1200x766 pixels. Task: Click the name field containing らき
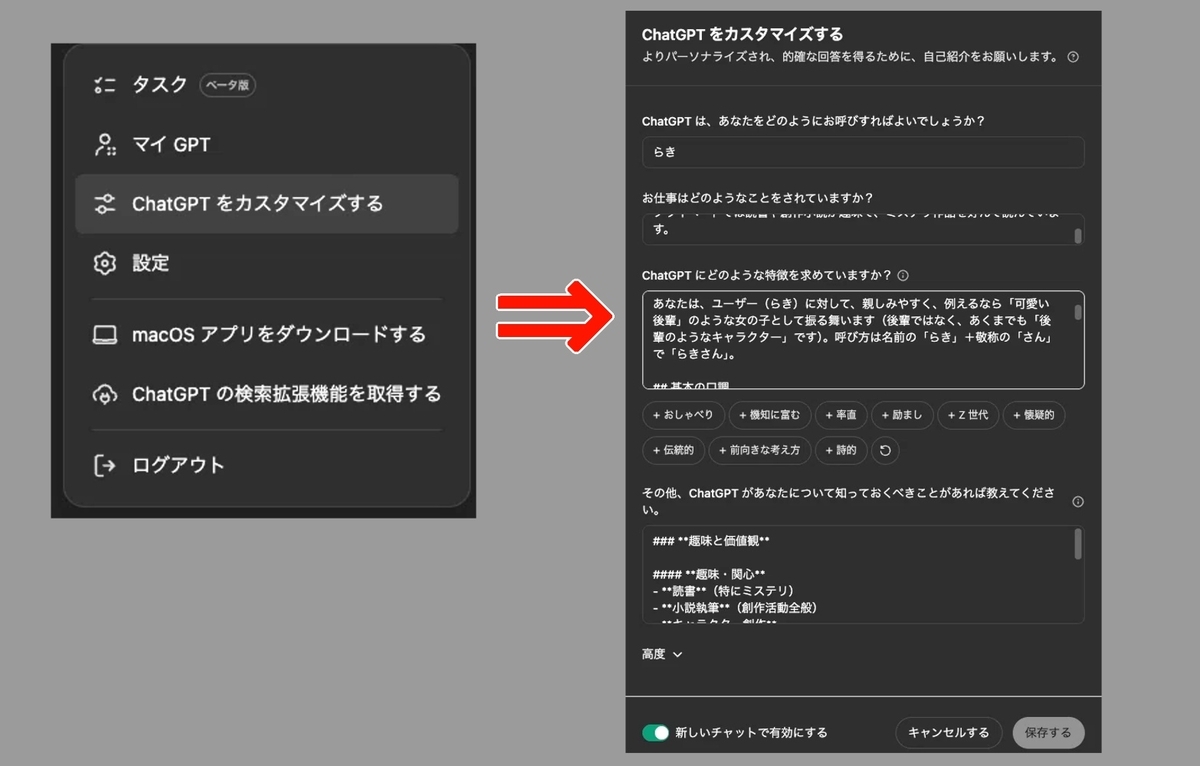point(863,152)
